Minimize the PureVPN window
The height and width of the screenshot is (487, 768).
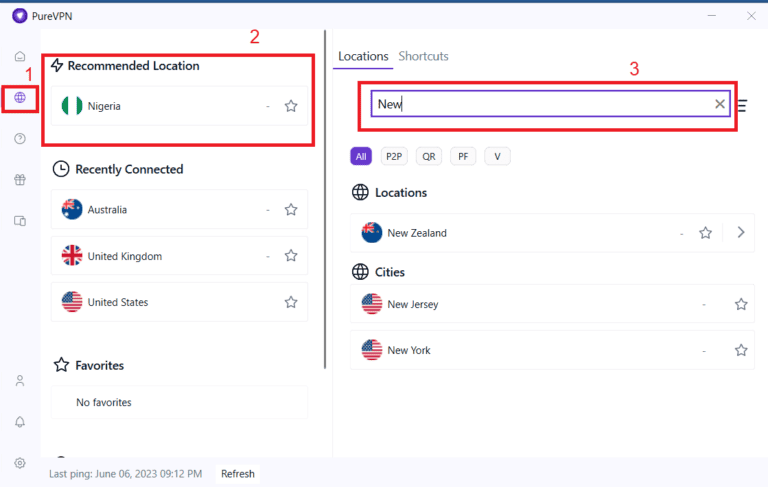pyautogui.click(x=712, y=16)
